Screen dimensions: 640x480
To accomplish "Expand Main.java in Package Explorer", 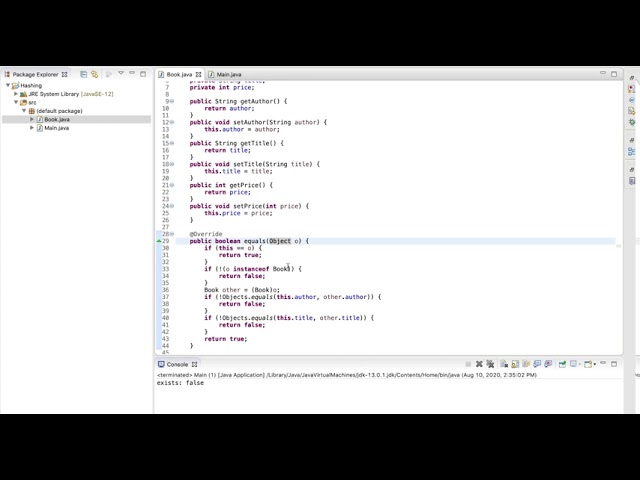I will 32,128.
